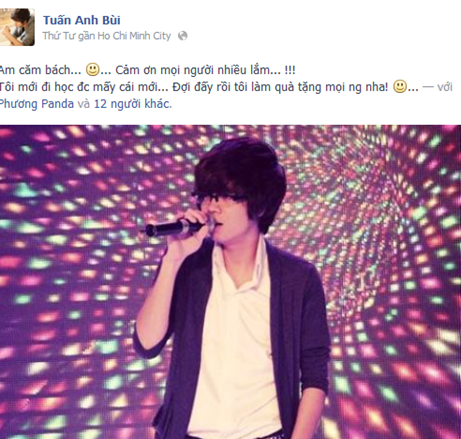The image size is (461, 439).
Task: Click the globe public privacy icon
Action: click(x=183, y=36)
